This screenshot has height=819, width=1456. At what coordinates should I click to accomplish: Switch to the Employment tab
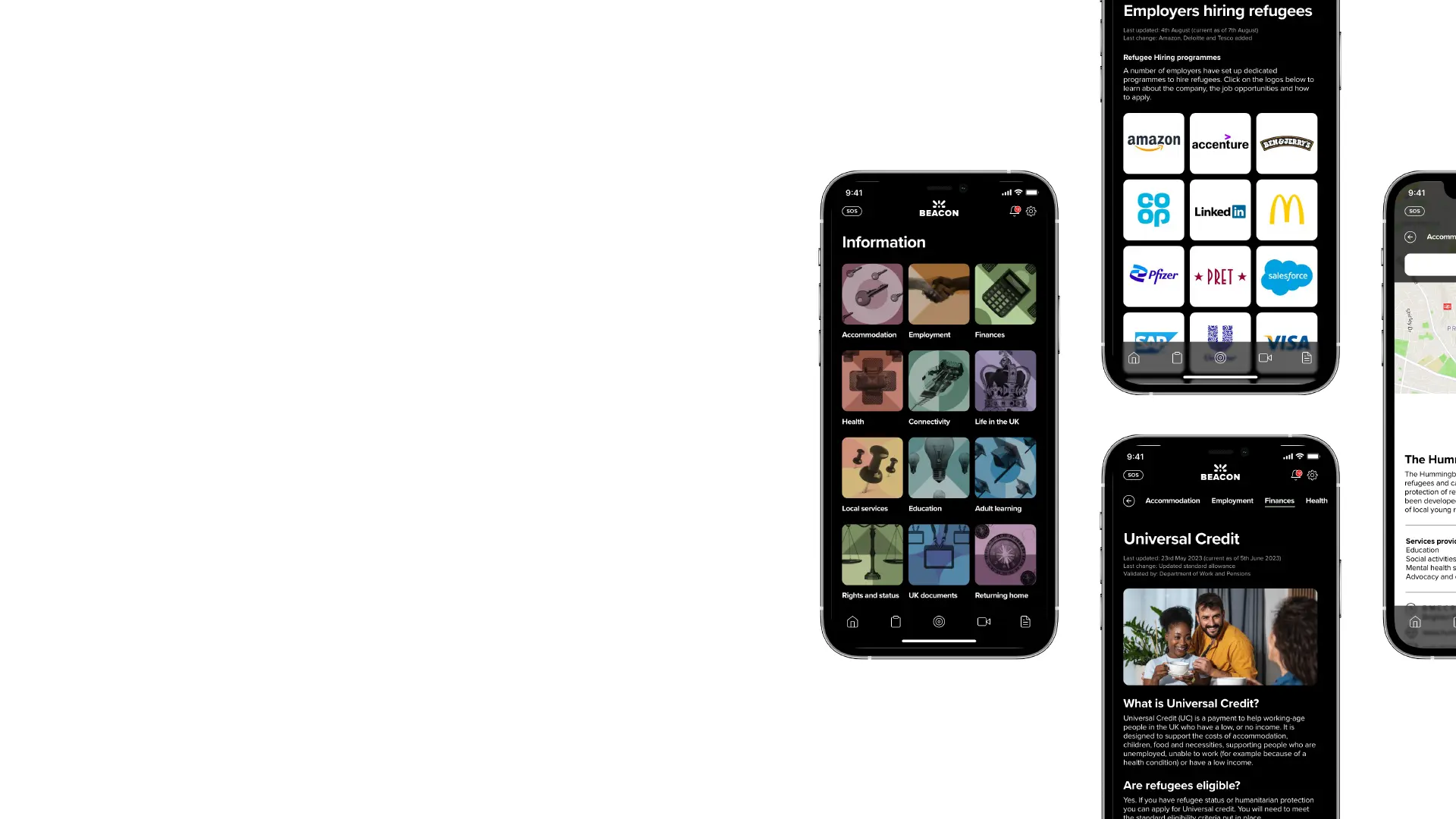point(1232,501)
